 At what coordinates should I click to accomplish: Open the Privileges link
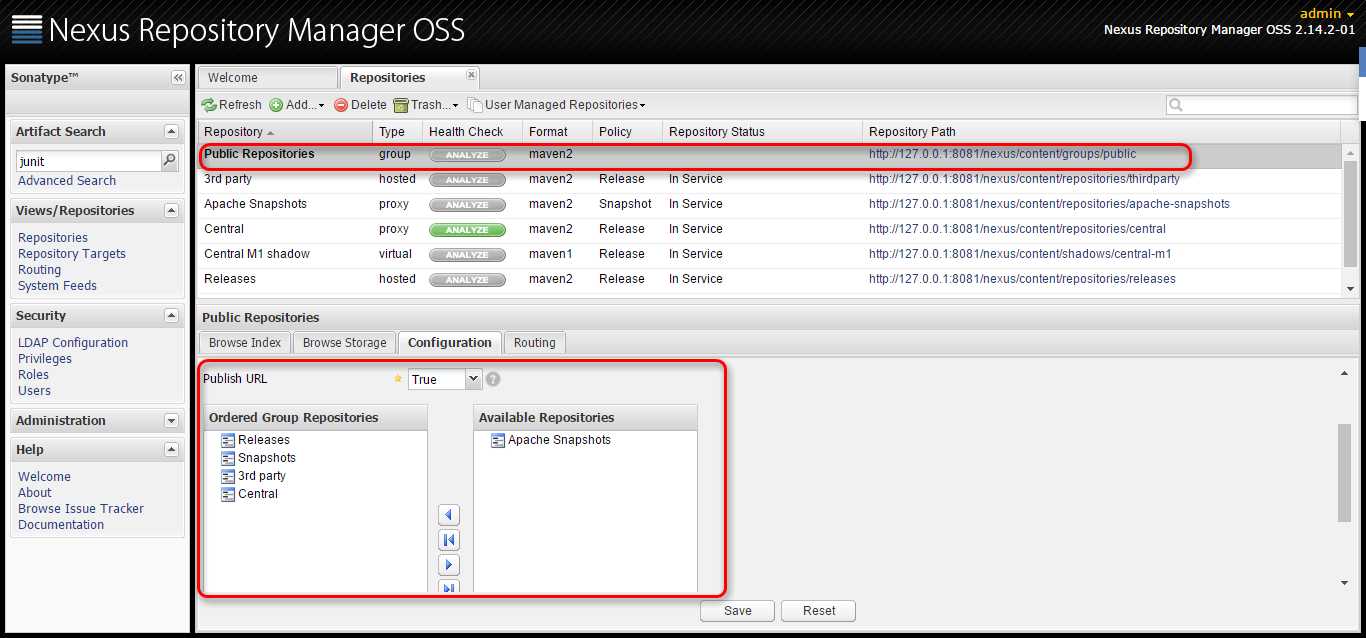45,359
